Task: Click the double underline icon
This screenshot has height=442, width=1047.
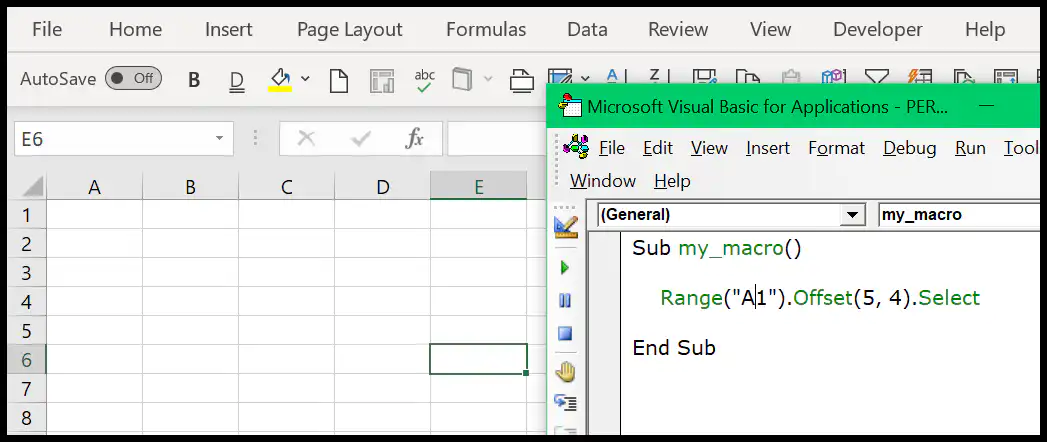Action: 236,81
